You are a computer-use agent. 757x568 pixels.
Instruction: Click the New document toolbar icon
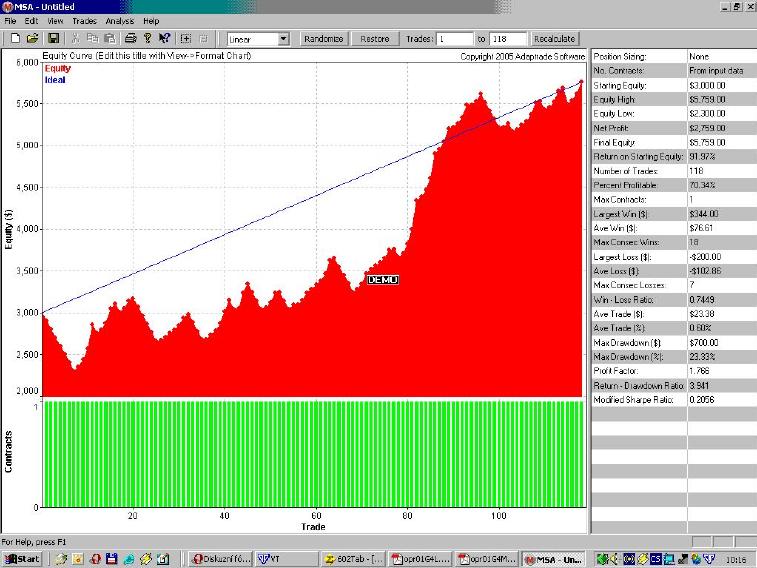[x=15, y=39]
